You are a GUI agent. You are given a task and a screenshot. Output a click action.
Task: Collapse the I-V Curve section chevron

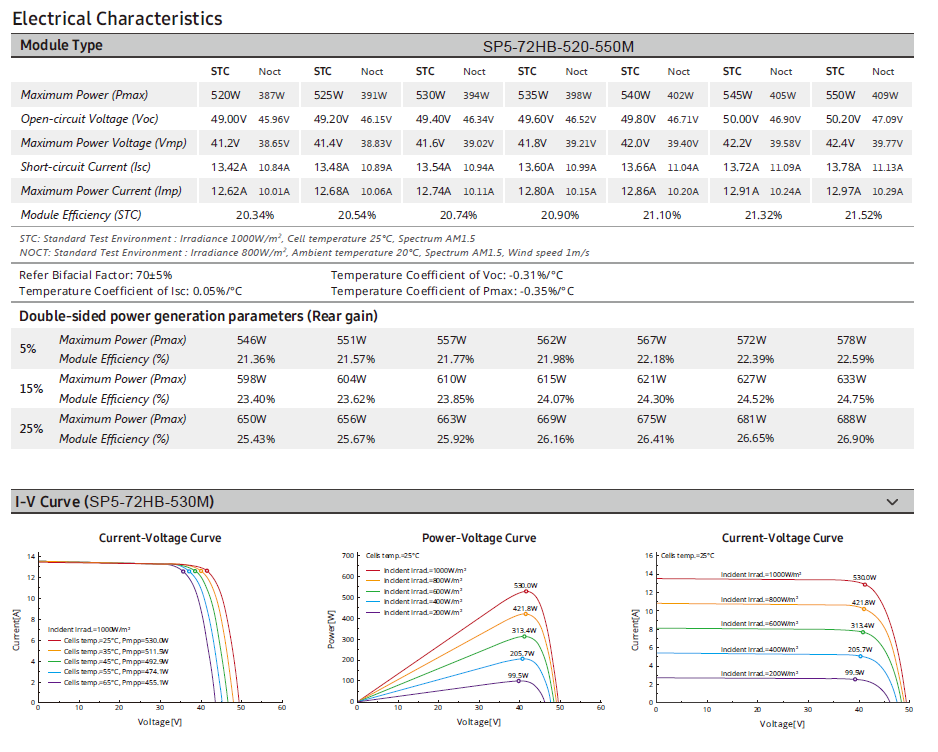[x=892, y=502]
